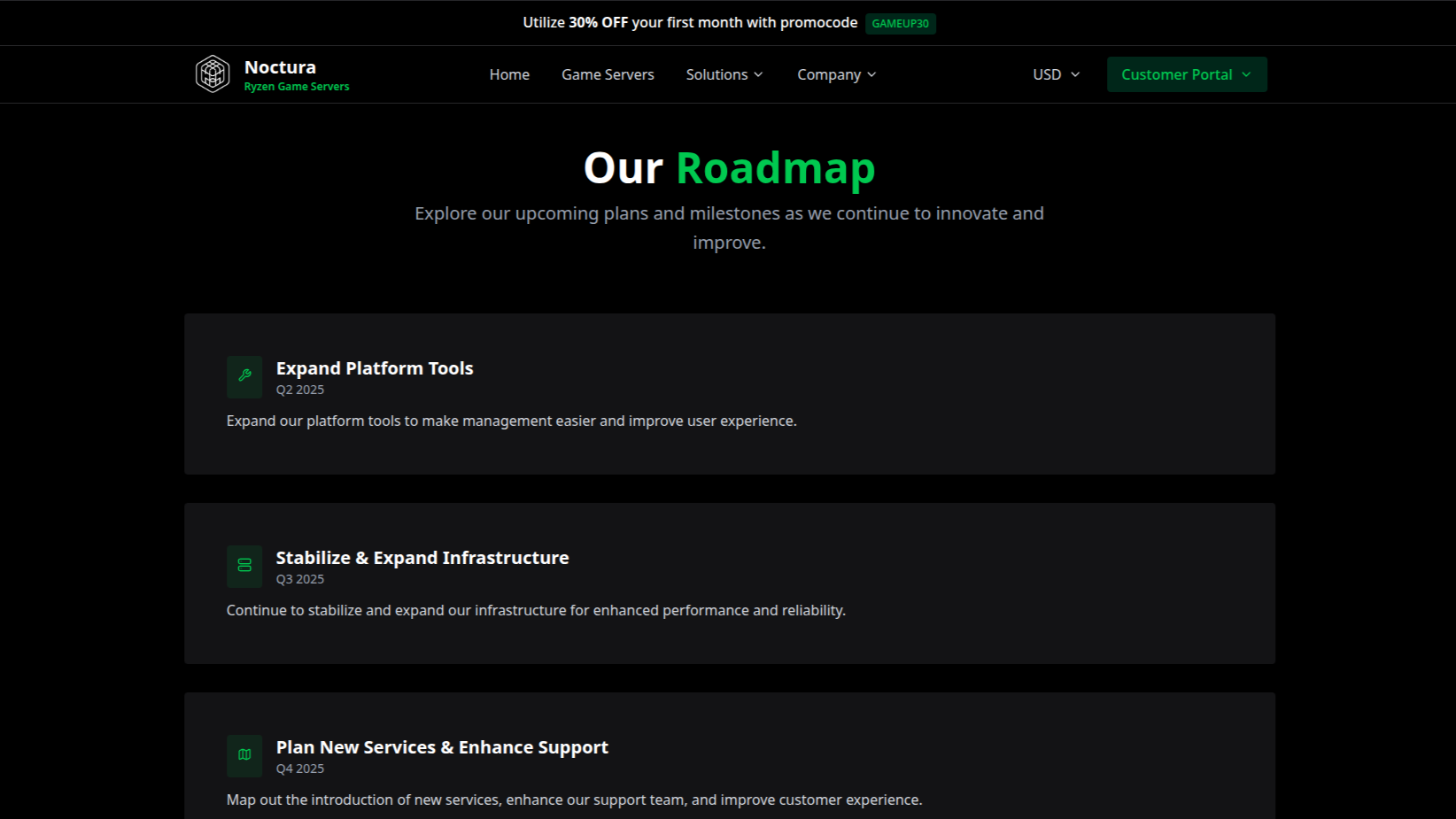This screenshot has width=1456, height=819.
Task: Click the Ryzen Game Servers tagline
Action: click(297, 87)
